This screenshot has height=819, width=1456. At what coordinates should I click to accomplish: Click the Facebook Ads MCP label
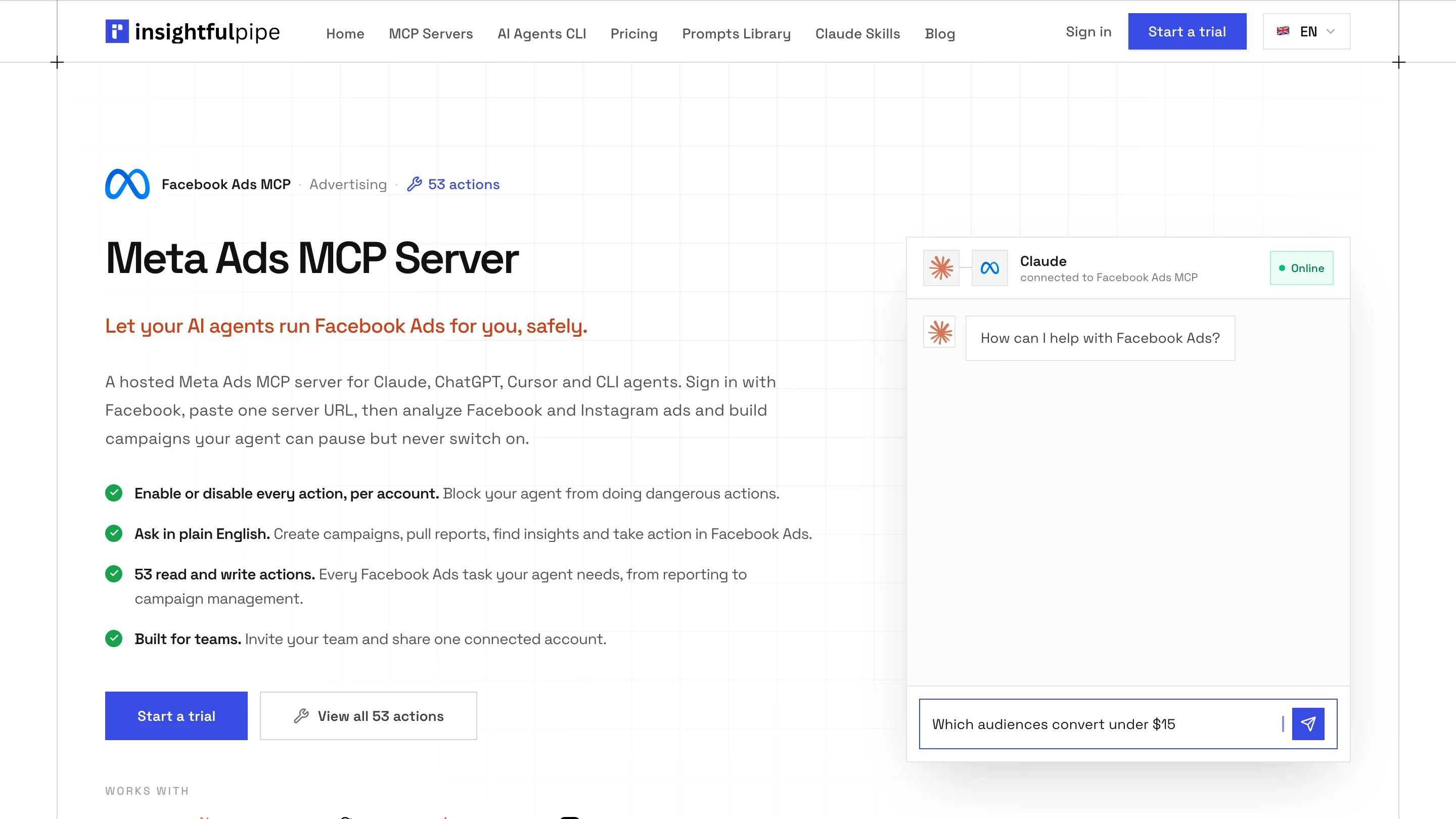coord(226,184)
